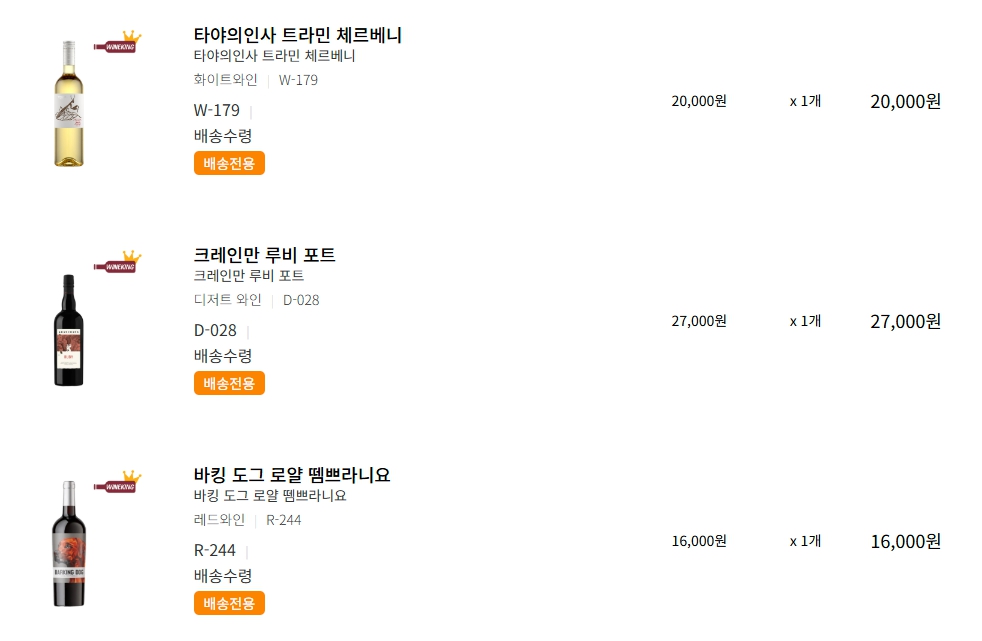The image size is (982, 641).
Task: Open 타야의인사 트라민 체르베니 product title
Action: (297, 35)
